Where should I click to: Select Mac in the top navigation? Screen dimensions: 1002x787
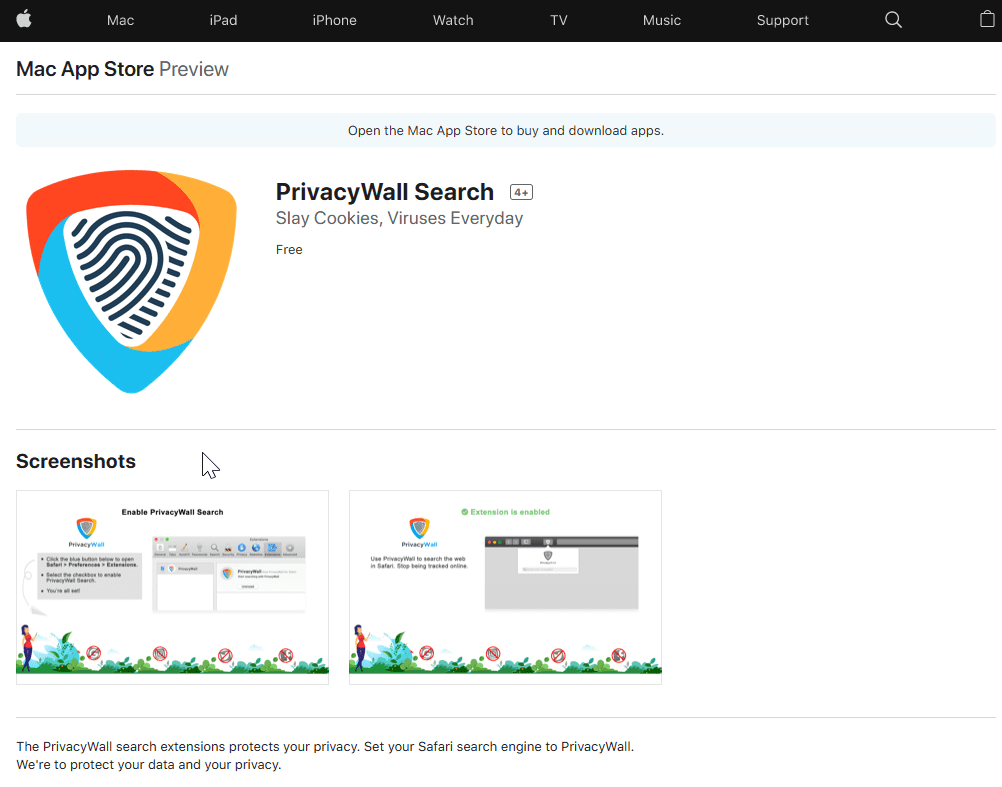click(x=120, y=20)
